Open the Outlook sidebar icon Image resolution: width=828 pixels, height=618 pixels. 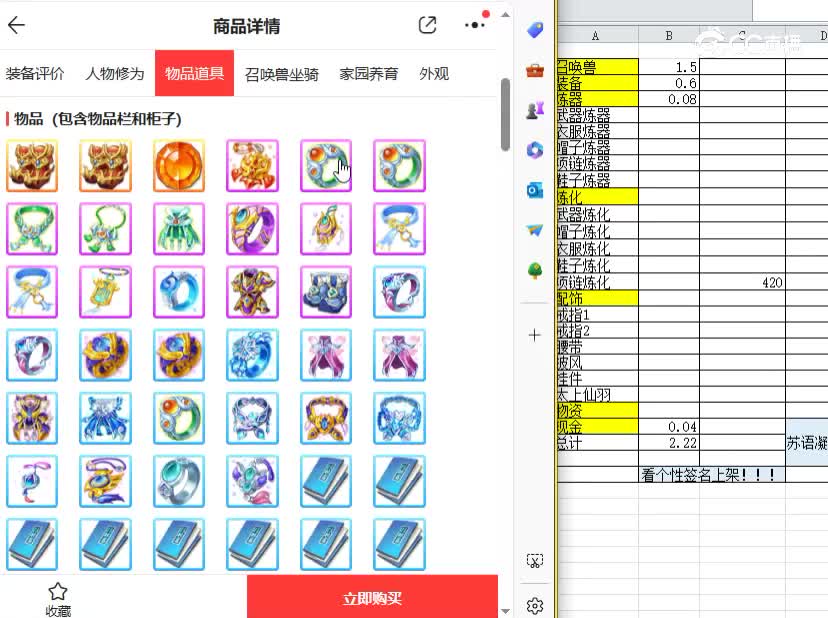[535, 190]
